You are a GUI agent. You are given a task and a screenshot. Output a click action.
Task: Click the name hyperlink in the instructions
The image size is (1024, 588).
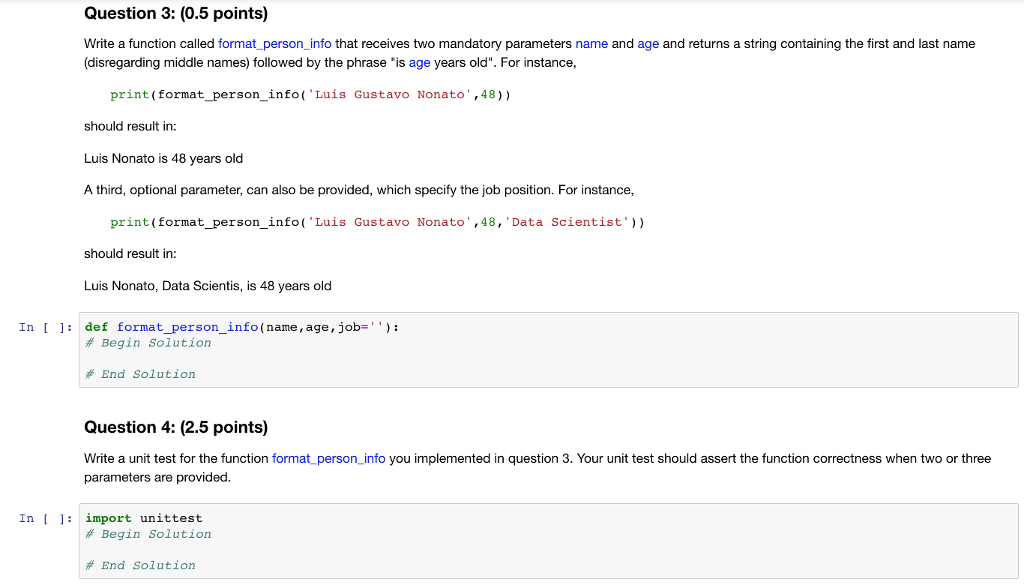click(x=592, y=44)
